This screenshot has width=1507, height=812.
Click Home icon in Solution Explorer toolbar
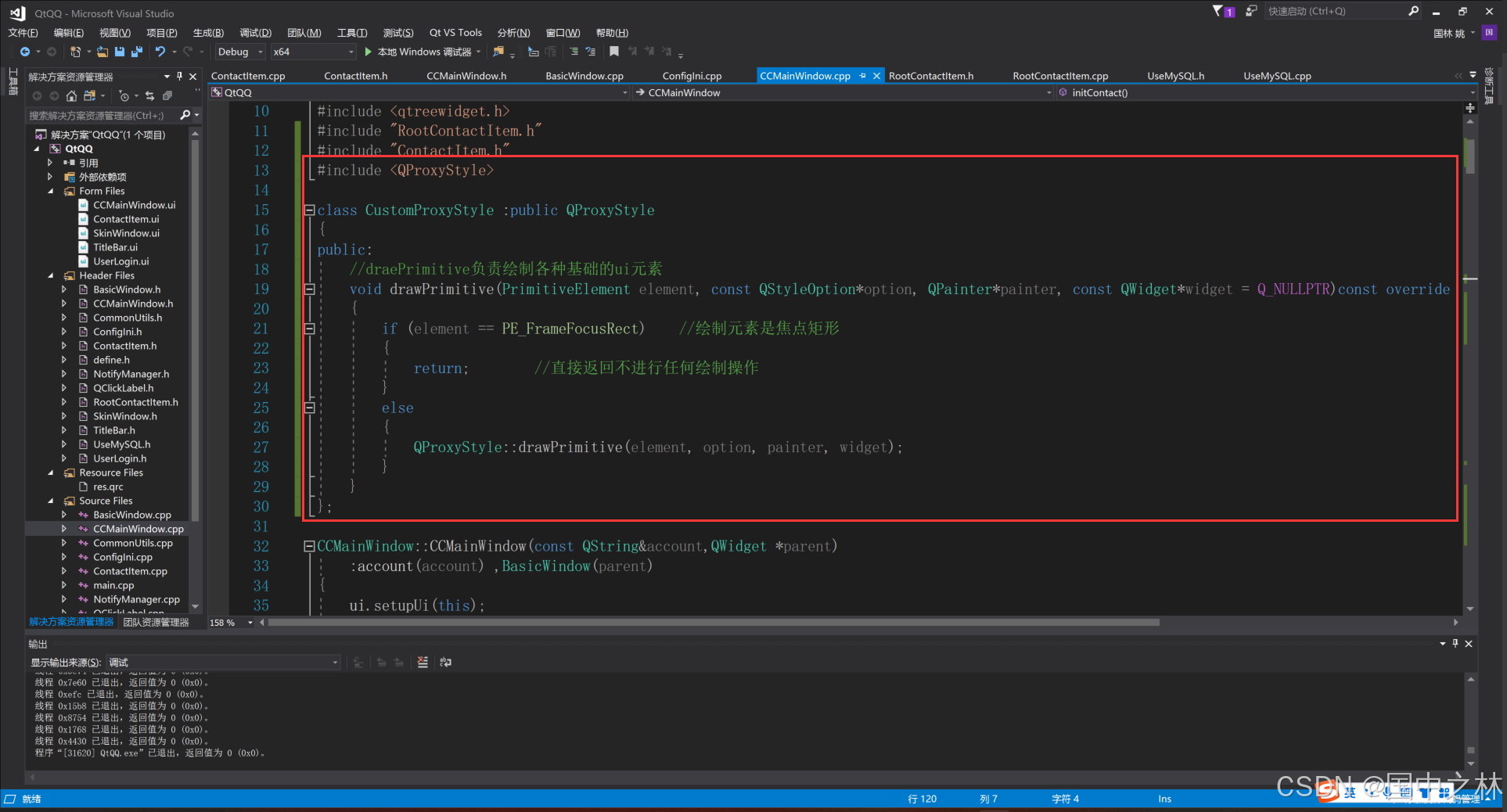pos(71,95)
